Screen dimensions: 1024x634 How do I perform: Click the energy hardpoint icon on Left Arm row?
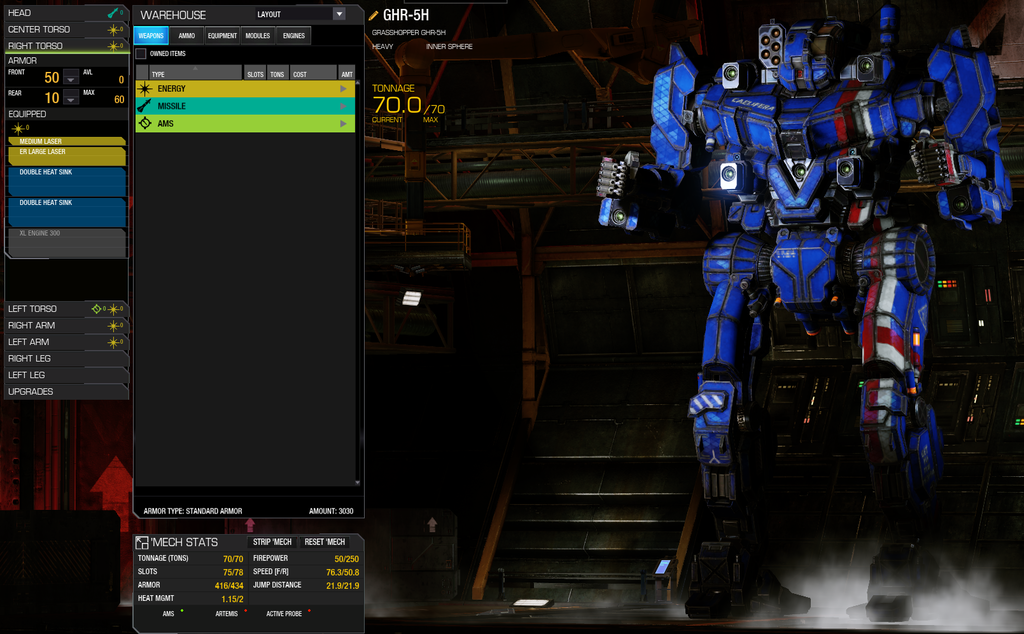point(114,342)
